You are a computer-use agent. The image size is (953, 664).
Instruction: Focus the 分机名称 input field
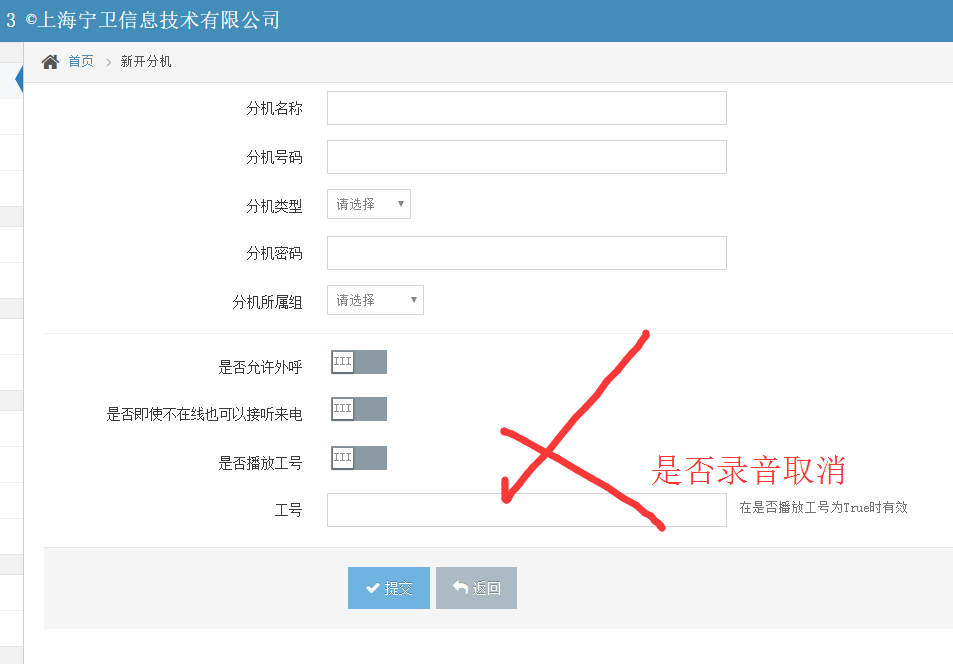[526, 108]
